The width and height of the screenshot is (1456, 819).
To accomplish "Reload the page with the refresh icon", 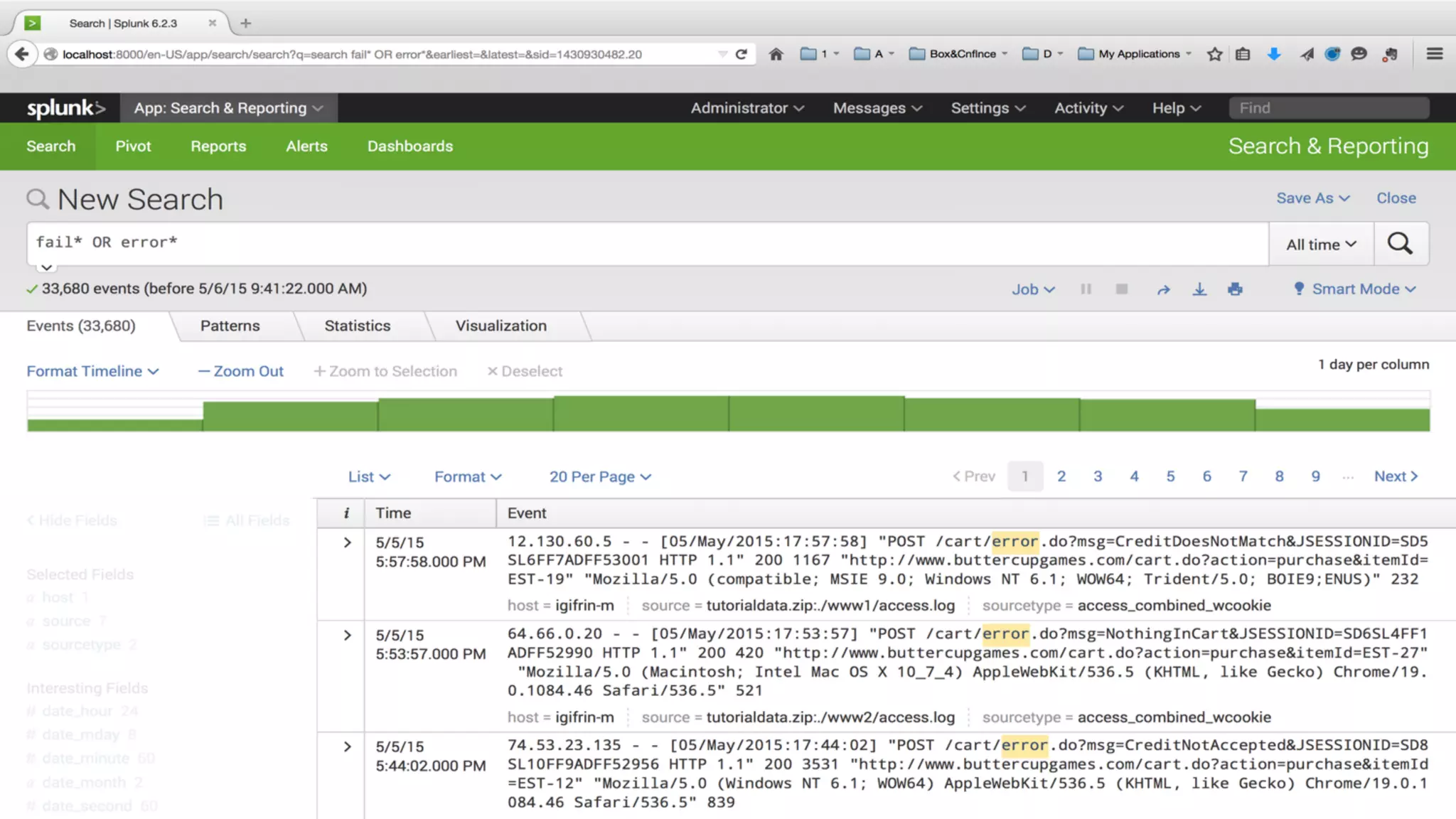I will [741, 54].
